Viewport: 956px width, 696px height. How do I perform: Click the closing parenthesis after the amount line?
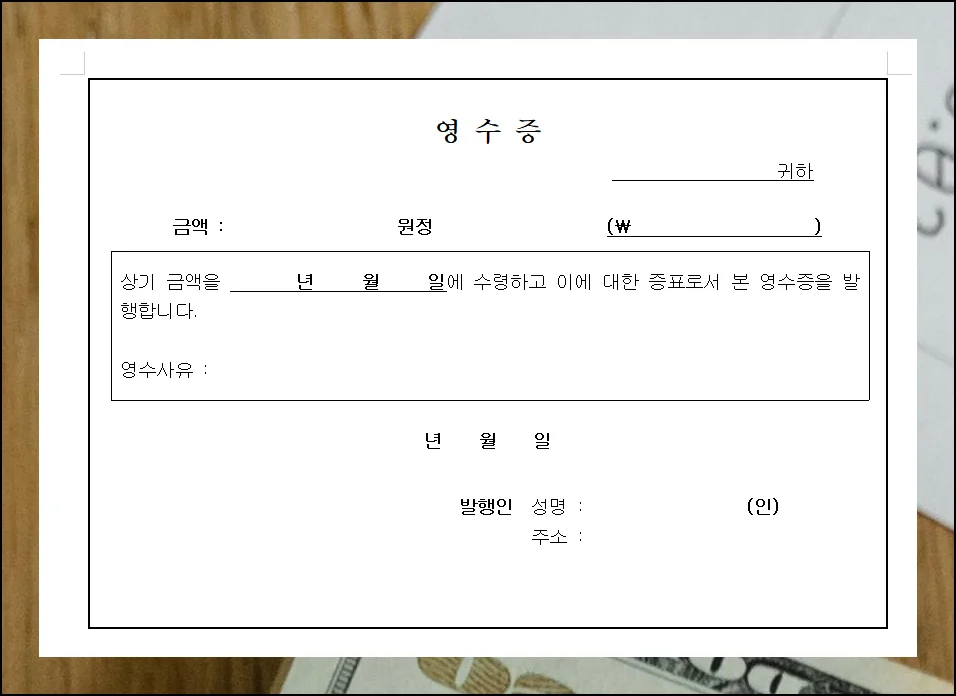click(819, 226)
